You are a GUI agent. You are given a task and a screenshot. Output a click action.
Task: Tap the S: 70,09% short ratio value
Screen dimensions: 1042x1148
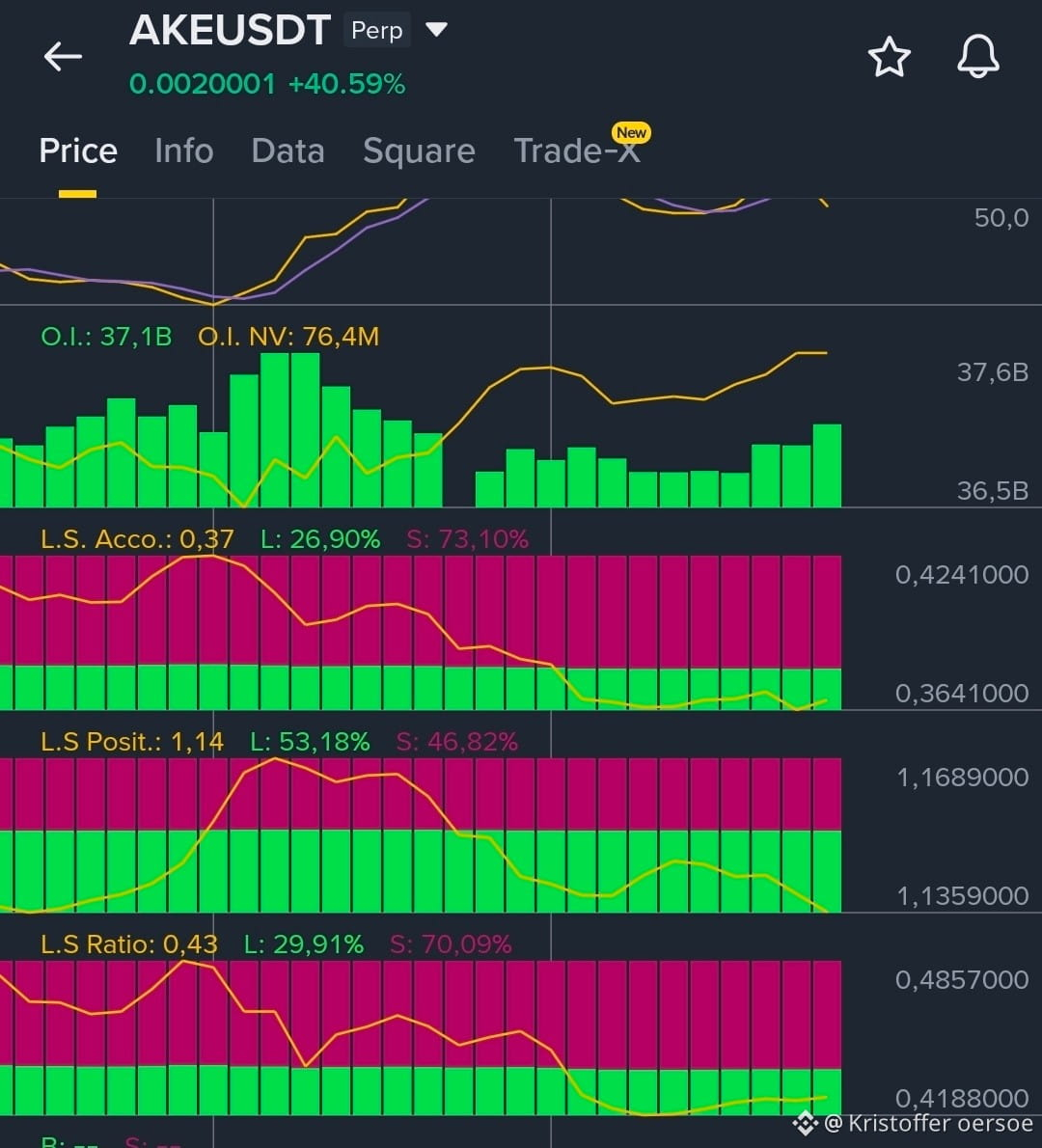click(x=451, y=944)
